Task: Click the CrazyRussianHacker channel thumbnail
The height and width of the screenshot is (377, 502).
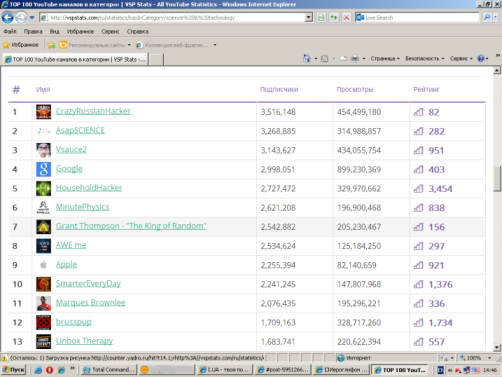Action: [43, 112]
